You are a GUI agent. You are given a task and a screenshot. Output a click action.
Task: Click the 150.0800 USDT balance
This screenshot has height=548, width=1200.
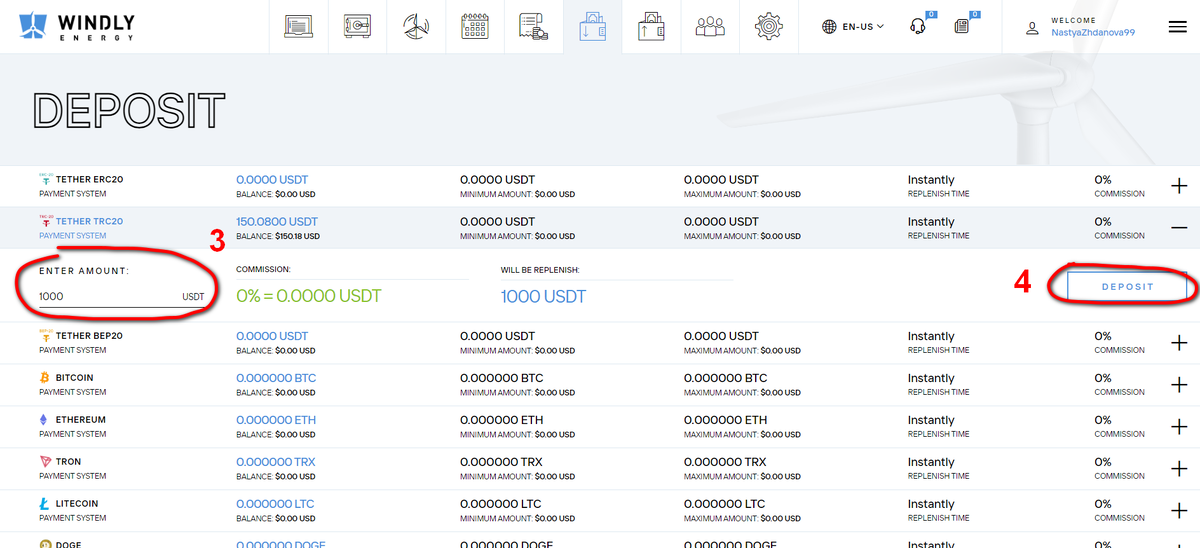(277, 222)
